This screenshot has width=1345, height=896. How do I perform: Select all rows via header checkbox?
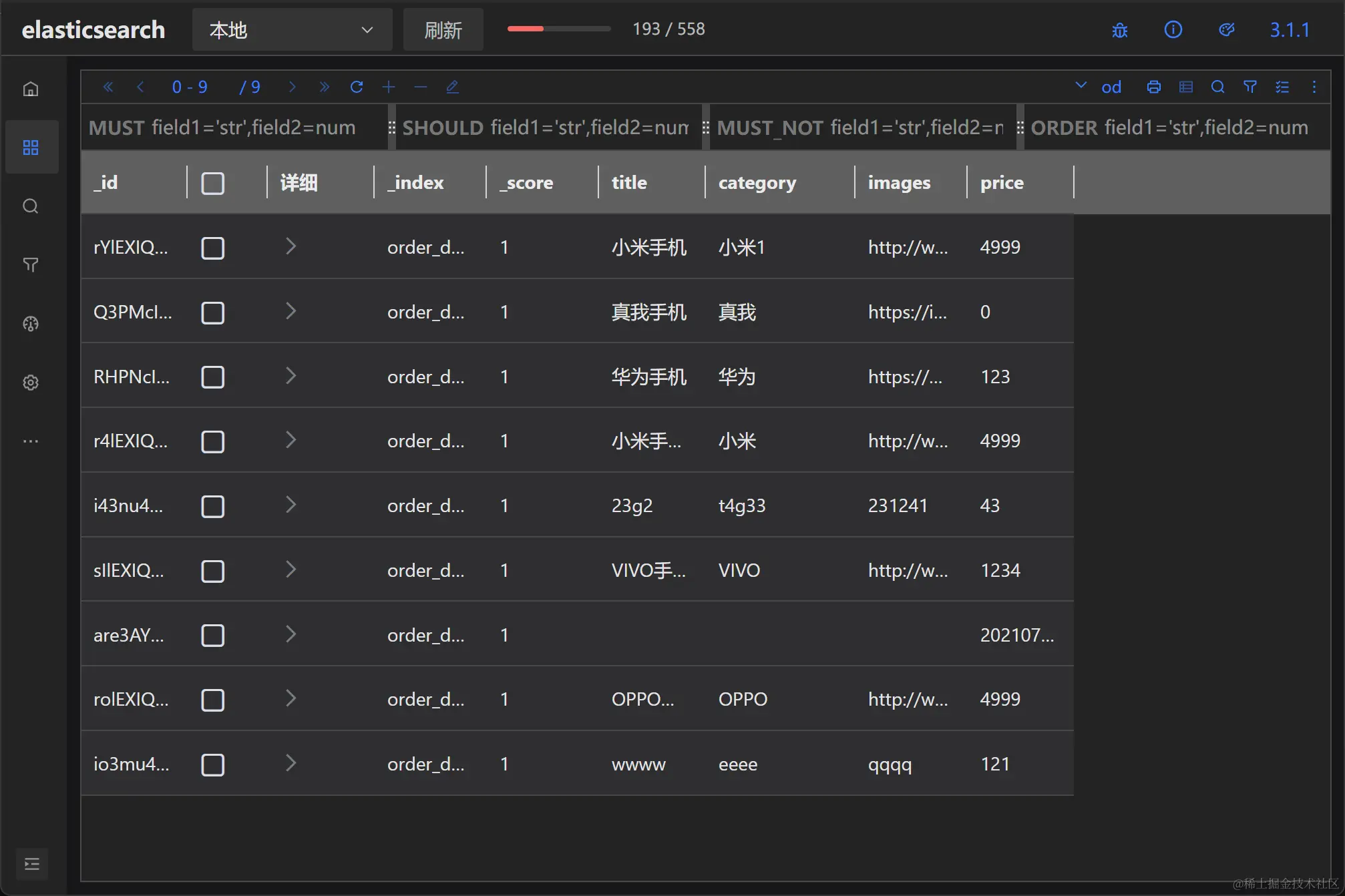pos(212,182)
